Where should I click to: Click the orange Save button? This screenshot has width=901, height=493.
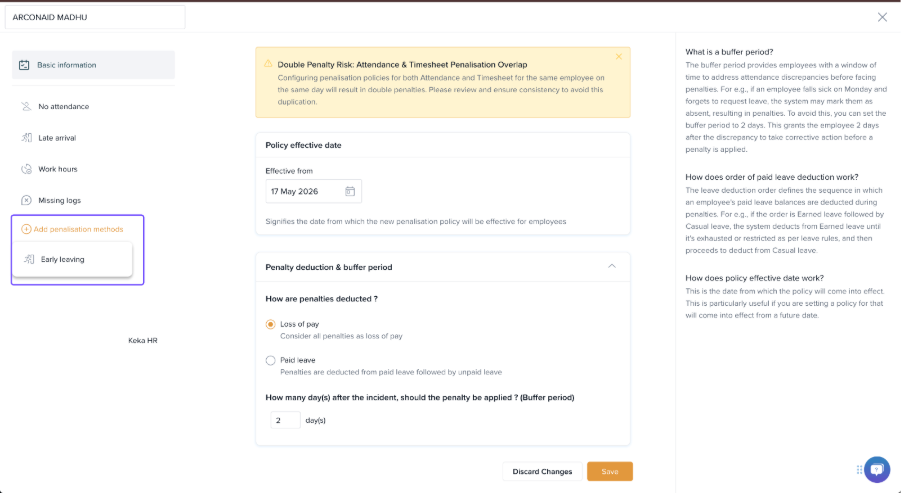[x=610, y=471]
